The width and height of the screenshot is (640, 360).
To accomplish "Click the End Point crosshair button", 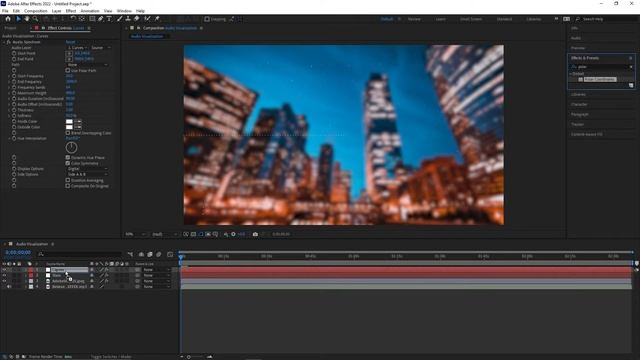I will 69,59.
